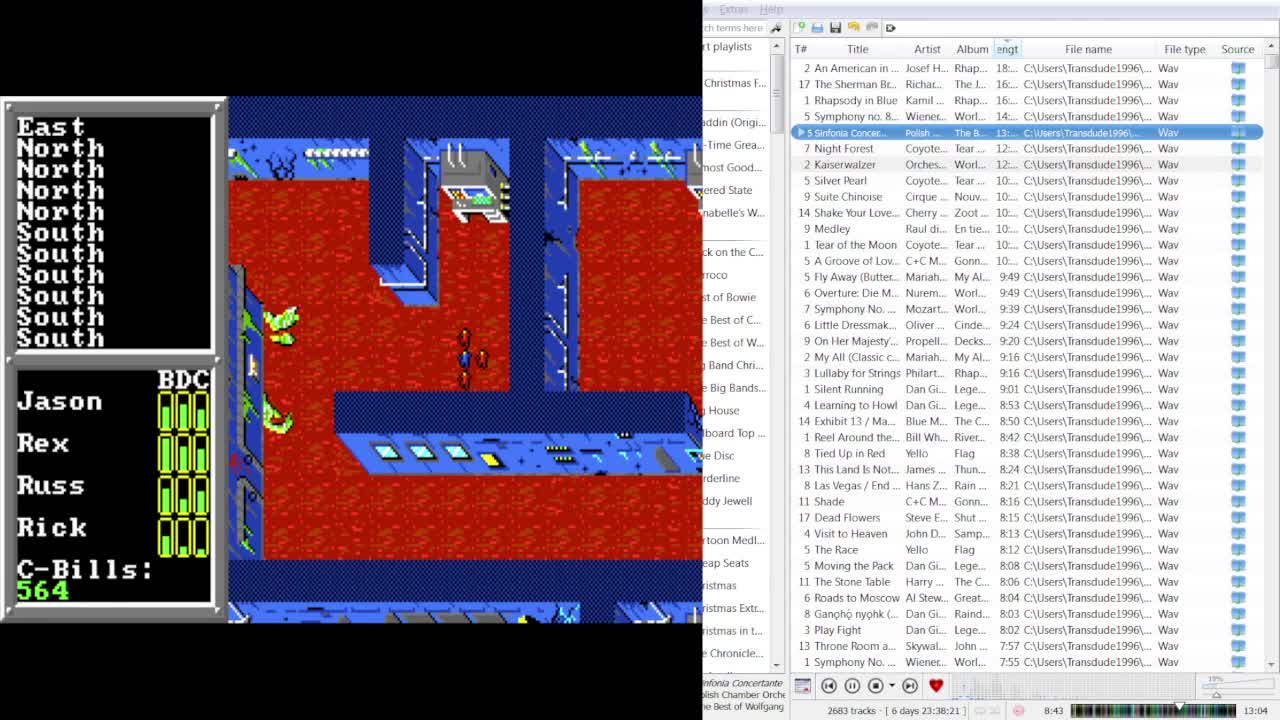
Task: Open the Help menu
Action: point(770,9)
